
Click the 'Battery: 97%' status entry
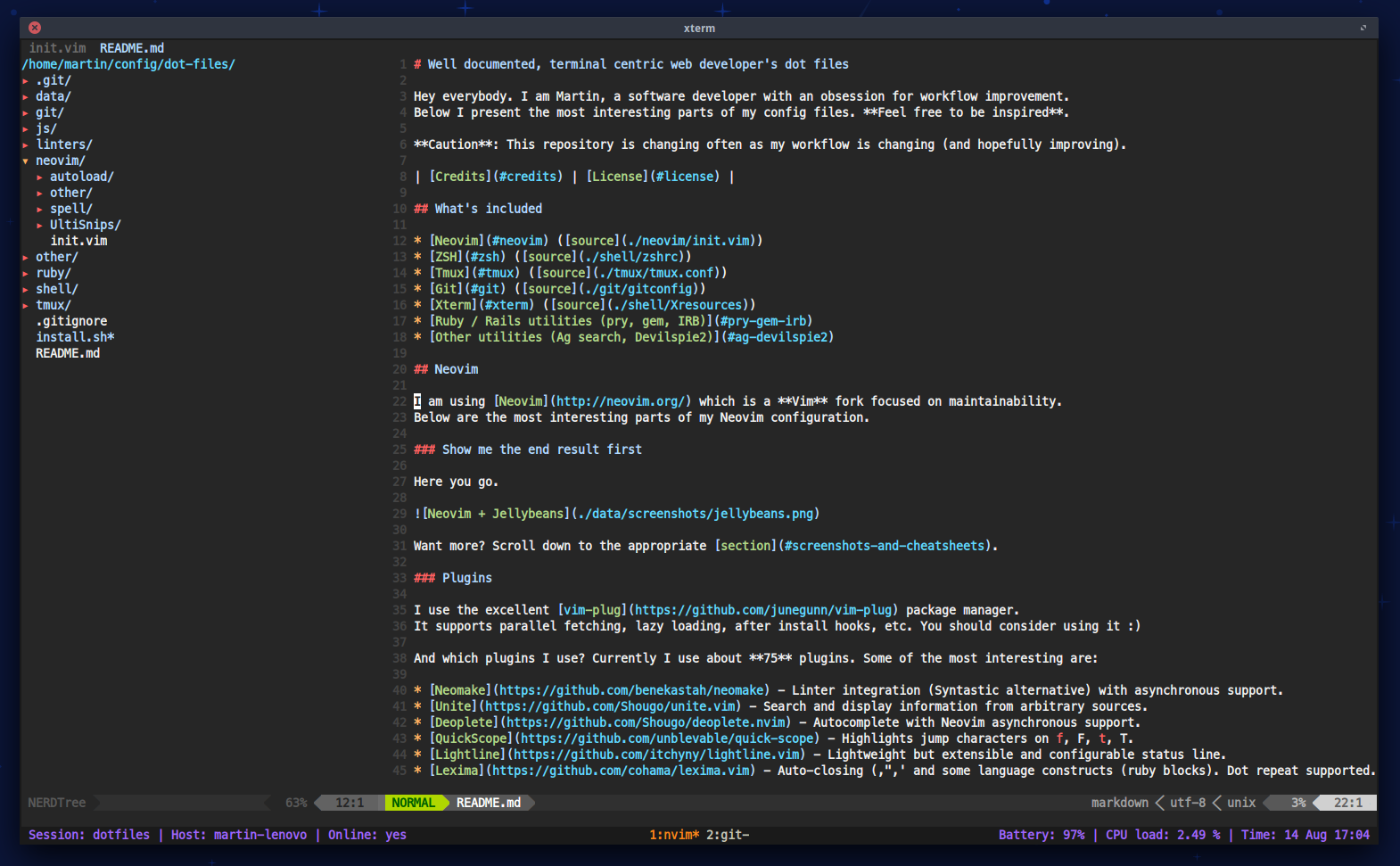point(1042,835)
